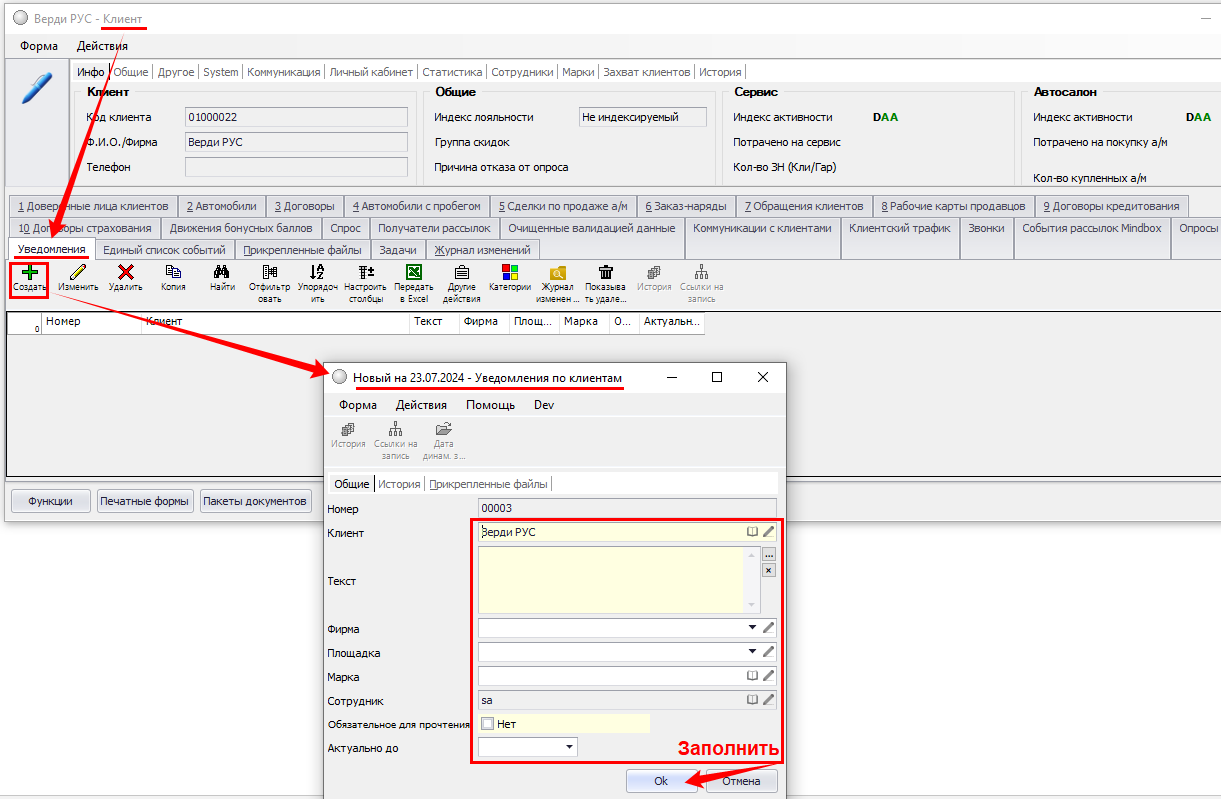This screenshot has height=799, width=1221.
Task: Open the Автомобили tab
Action: tap(221, 206)
